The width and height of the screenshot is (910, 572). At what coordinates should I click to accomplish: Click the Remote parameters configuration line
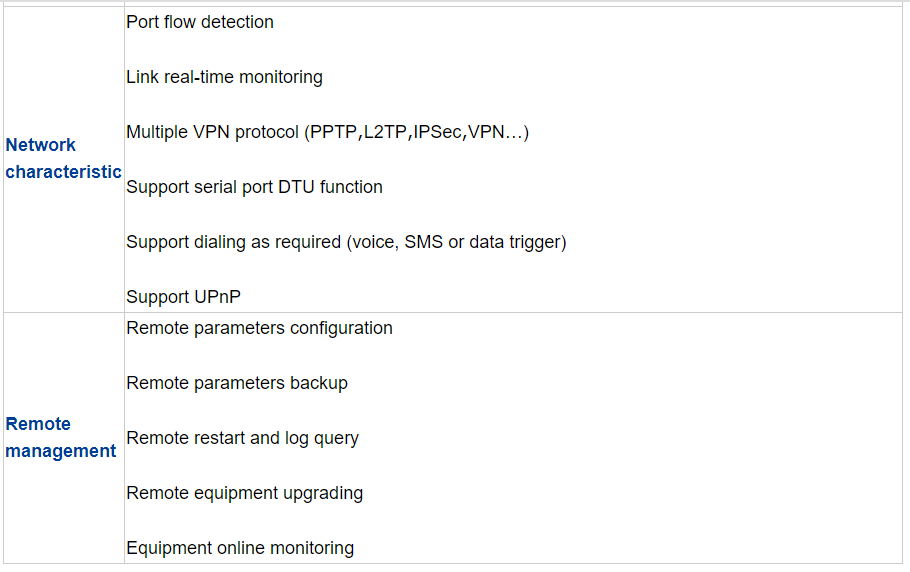[259, 328]
